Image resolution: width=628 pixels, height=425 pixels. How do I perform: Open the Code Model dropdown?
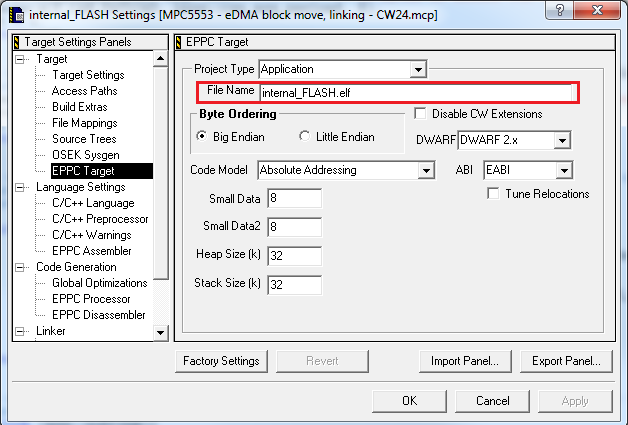coord(426,171)
